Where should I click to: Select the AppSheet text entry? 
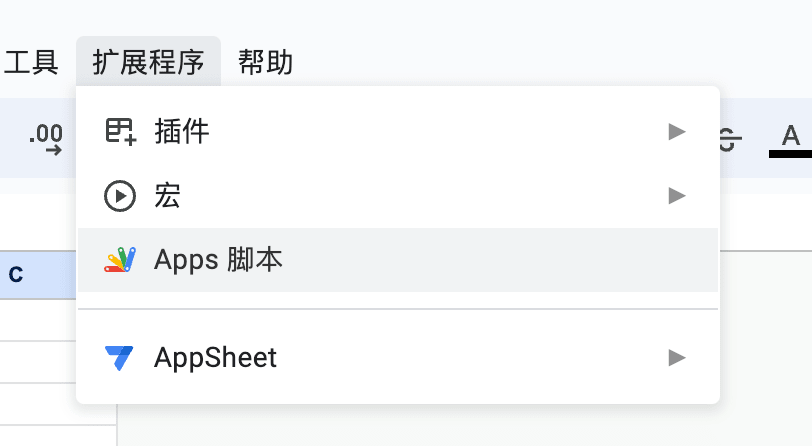pos(215,358)
